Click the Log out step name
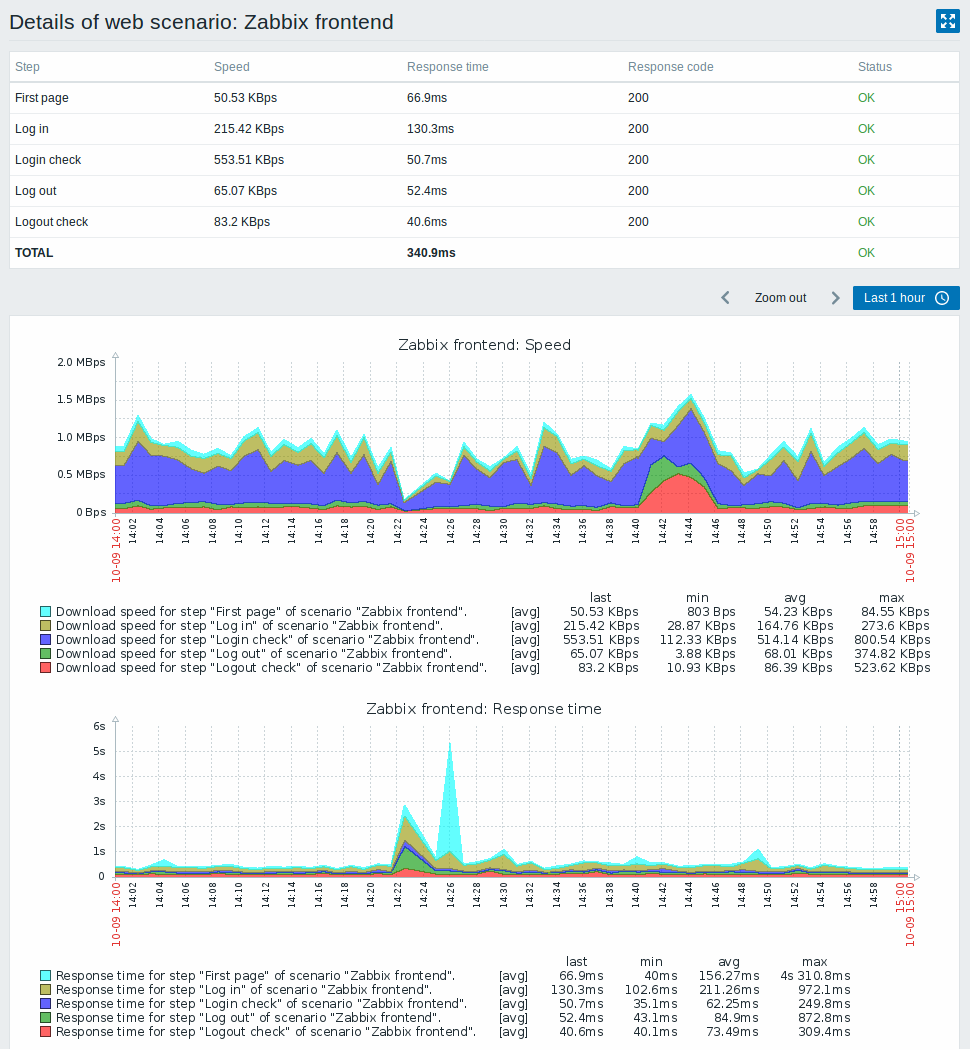 [35, 191]
